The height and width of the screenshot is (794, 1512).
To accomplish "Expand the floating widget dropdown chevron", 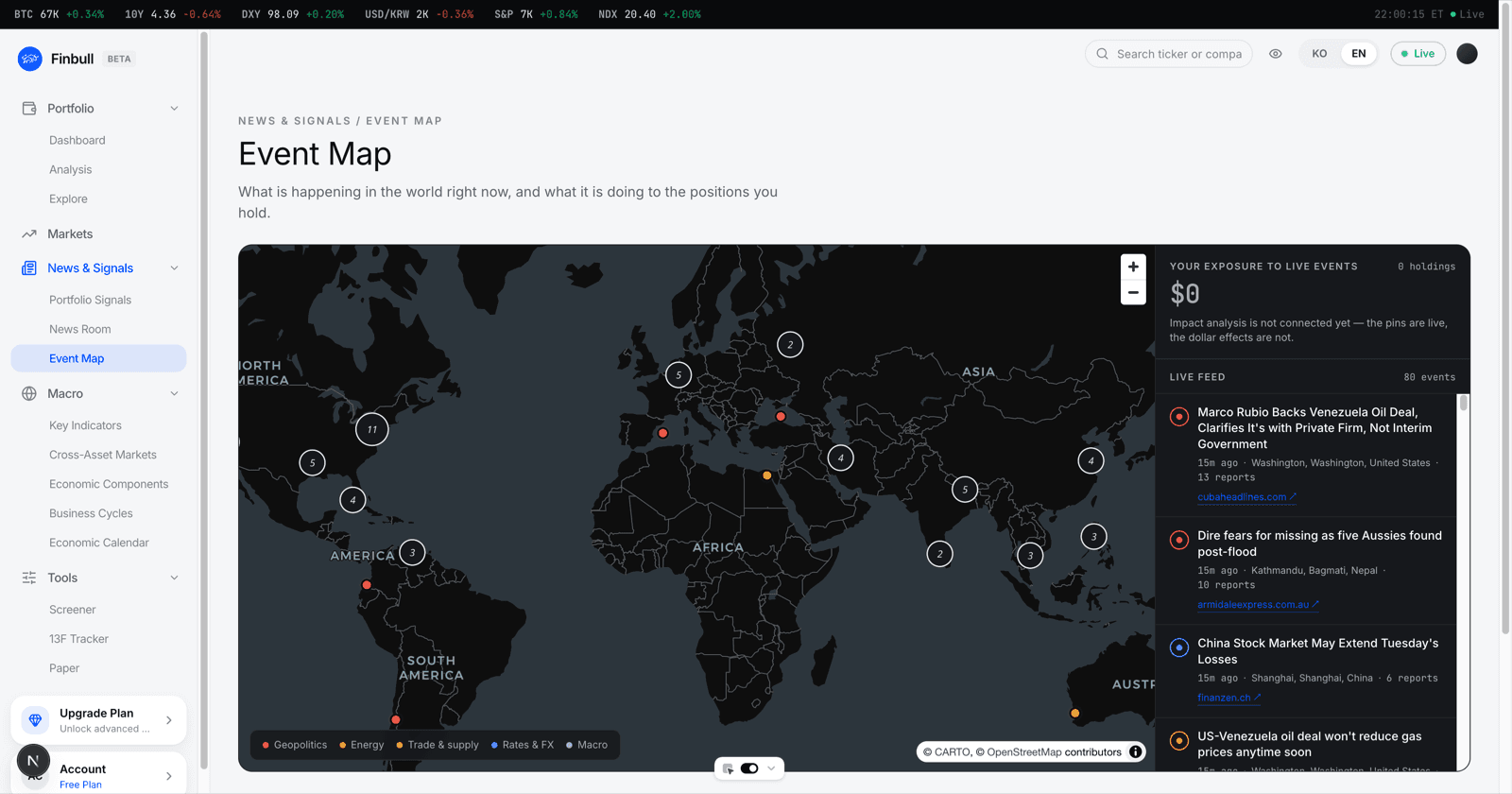I will [771, 768].
